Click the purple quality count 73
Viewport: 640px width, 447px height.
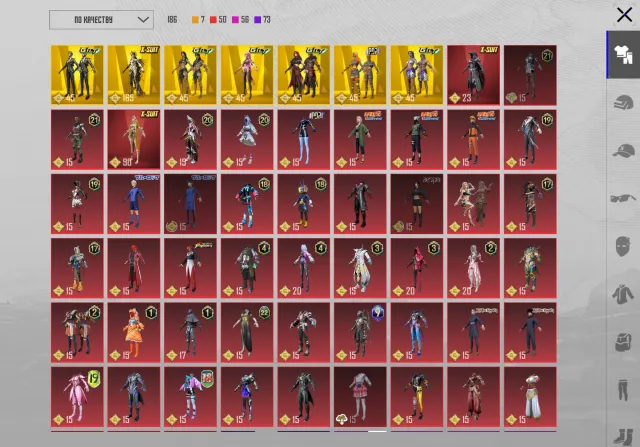(x=267, y=20)
